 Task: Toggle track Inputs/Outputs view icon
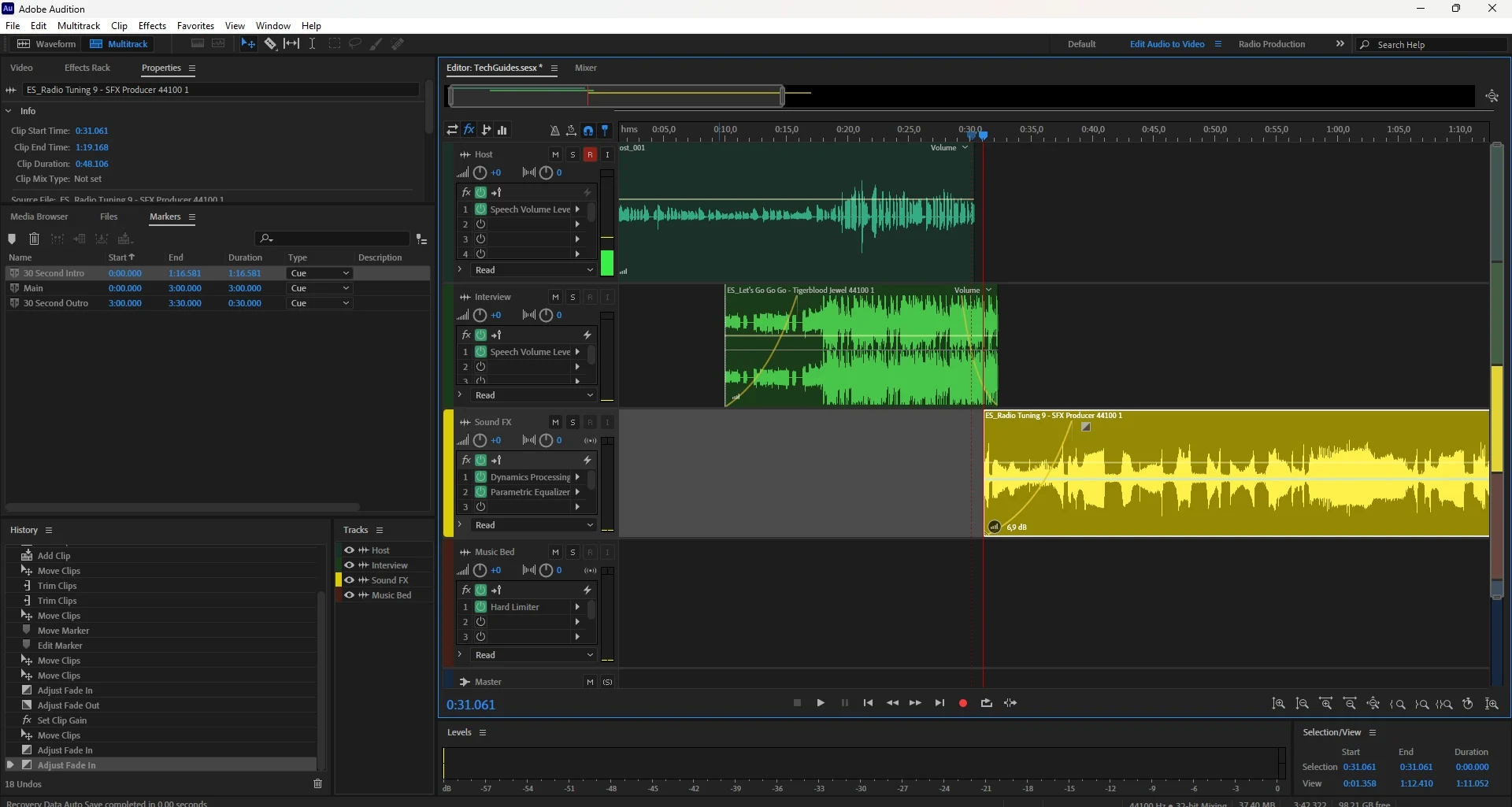[452, 130]
